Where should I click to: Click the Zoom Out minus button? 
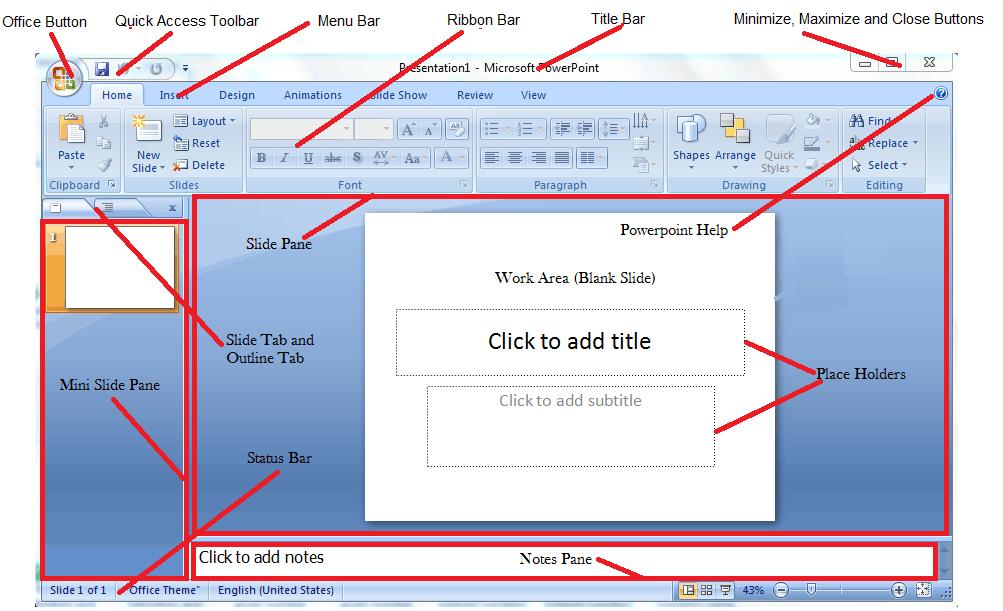(x=781, y=590)
